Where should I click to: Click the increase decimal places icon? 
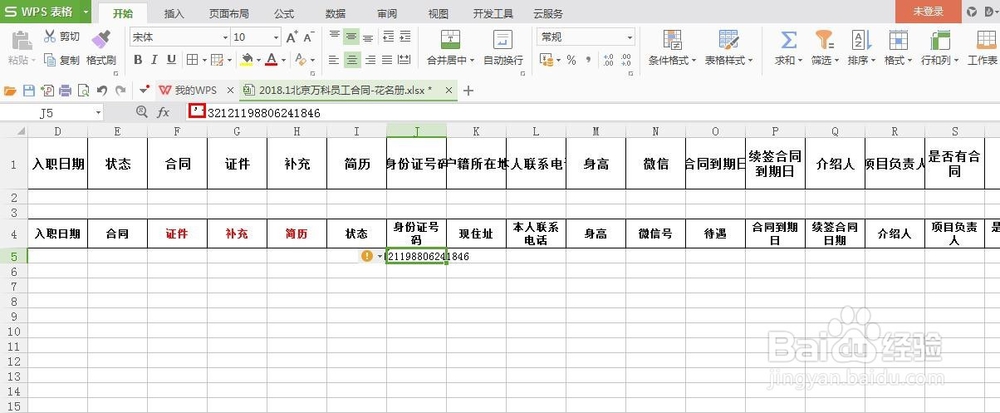click(608, 60)
